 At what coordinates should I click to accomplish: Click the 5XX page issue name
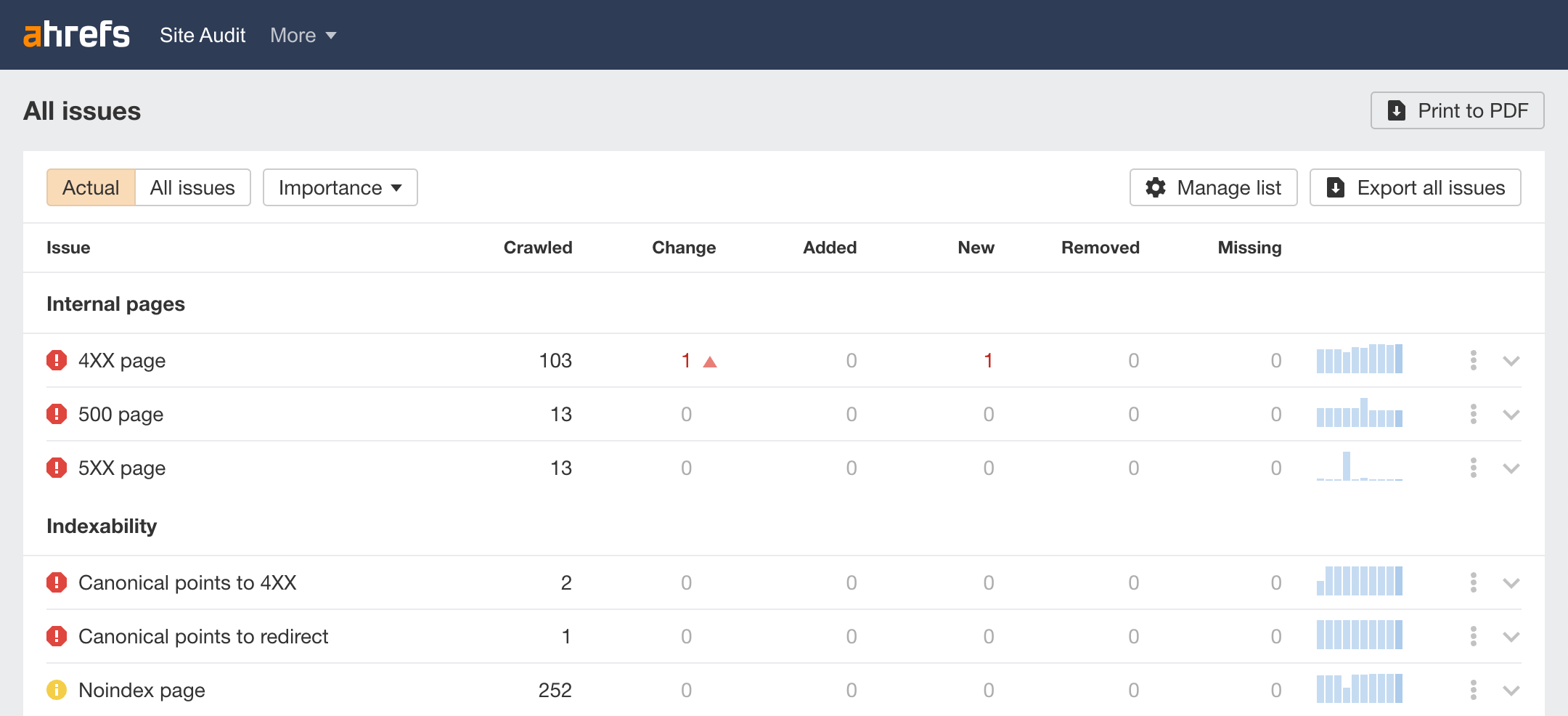tap(122, 468)
